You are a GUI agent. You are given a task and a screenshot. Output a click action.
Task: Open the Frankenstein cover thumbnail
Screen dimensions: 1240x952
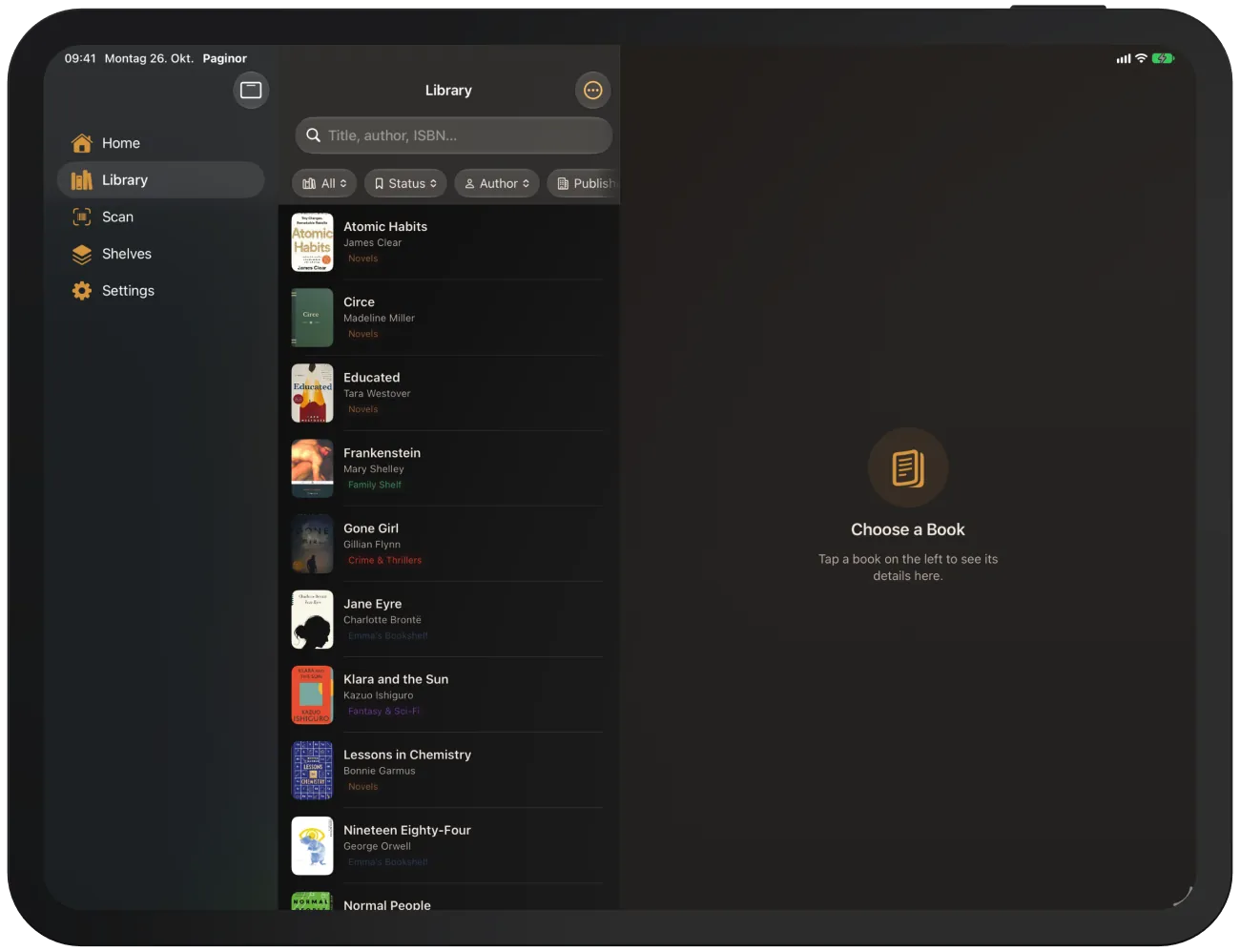click(312, 468)
